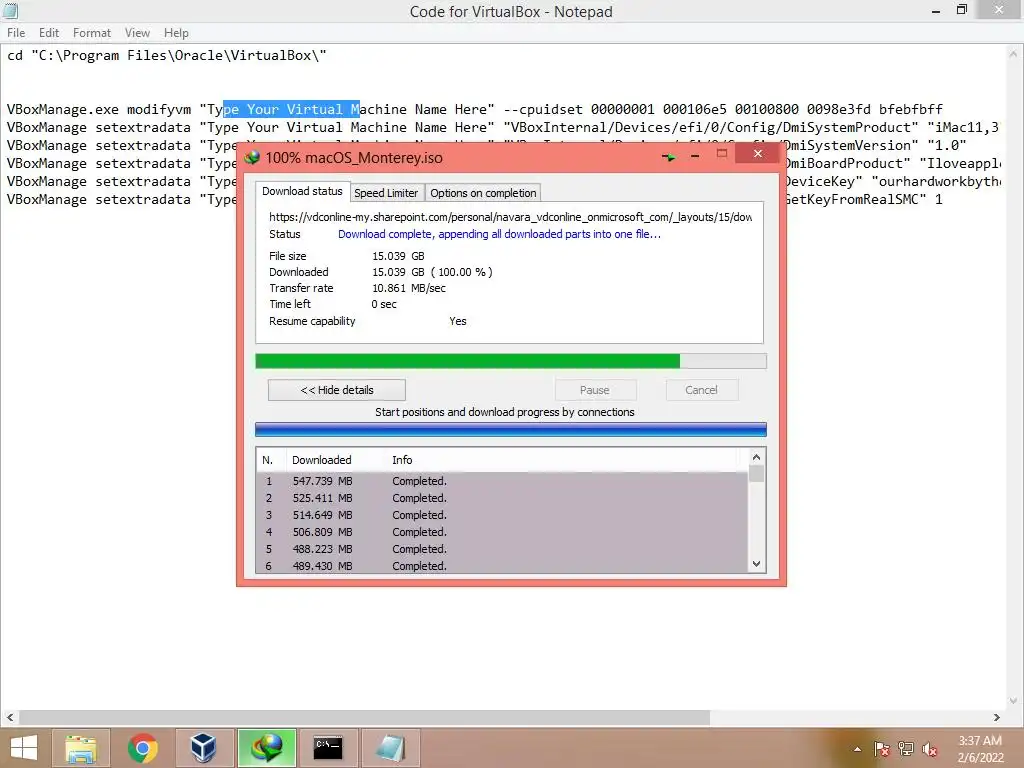
Task: Open Notepad Edit menu
Action: pyautogui.click(x=48, y=33)
